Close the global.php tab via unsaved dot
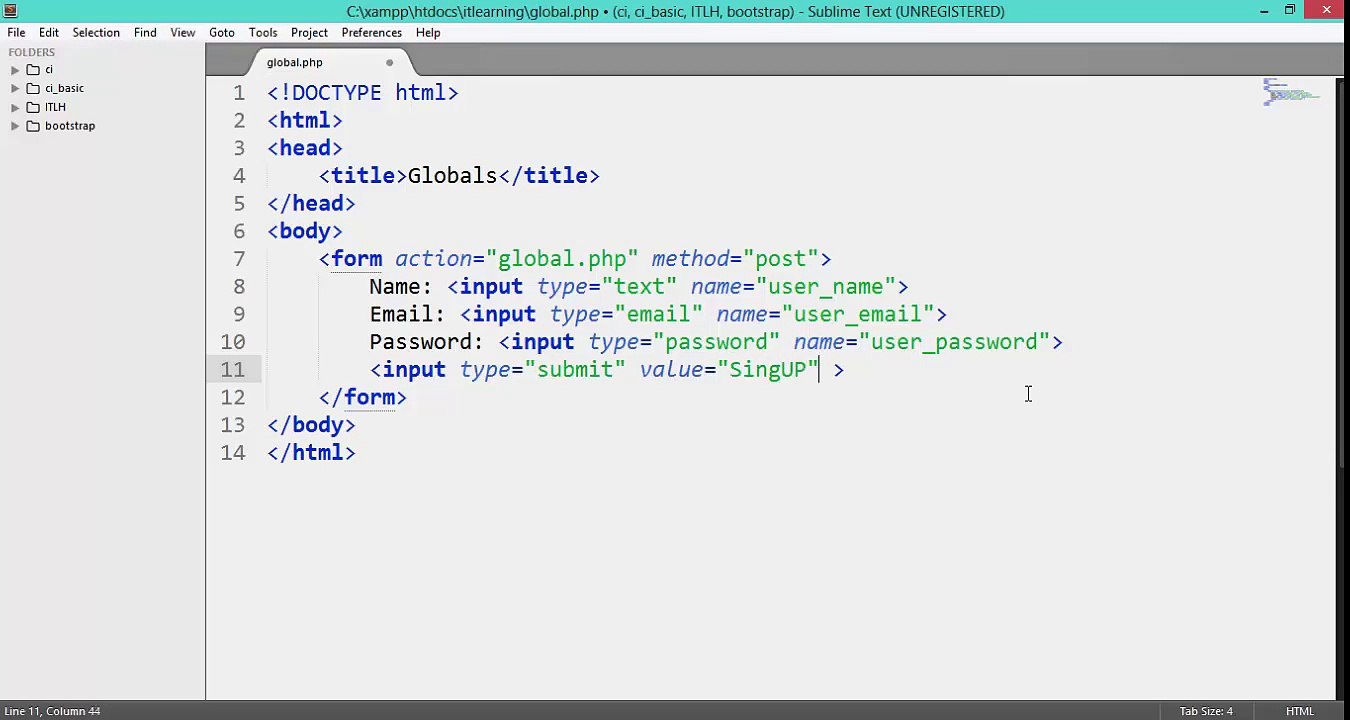Screen dimensions: 1350x720 pos(389,62)
